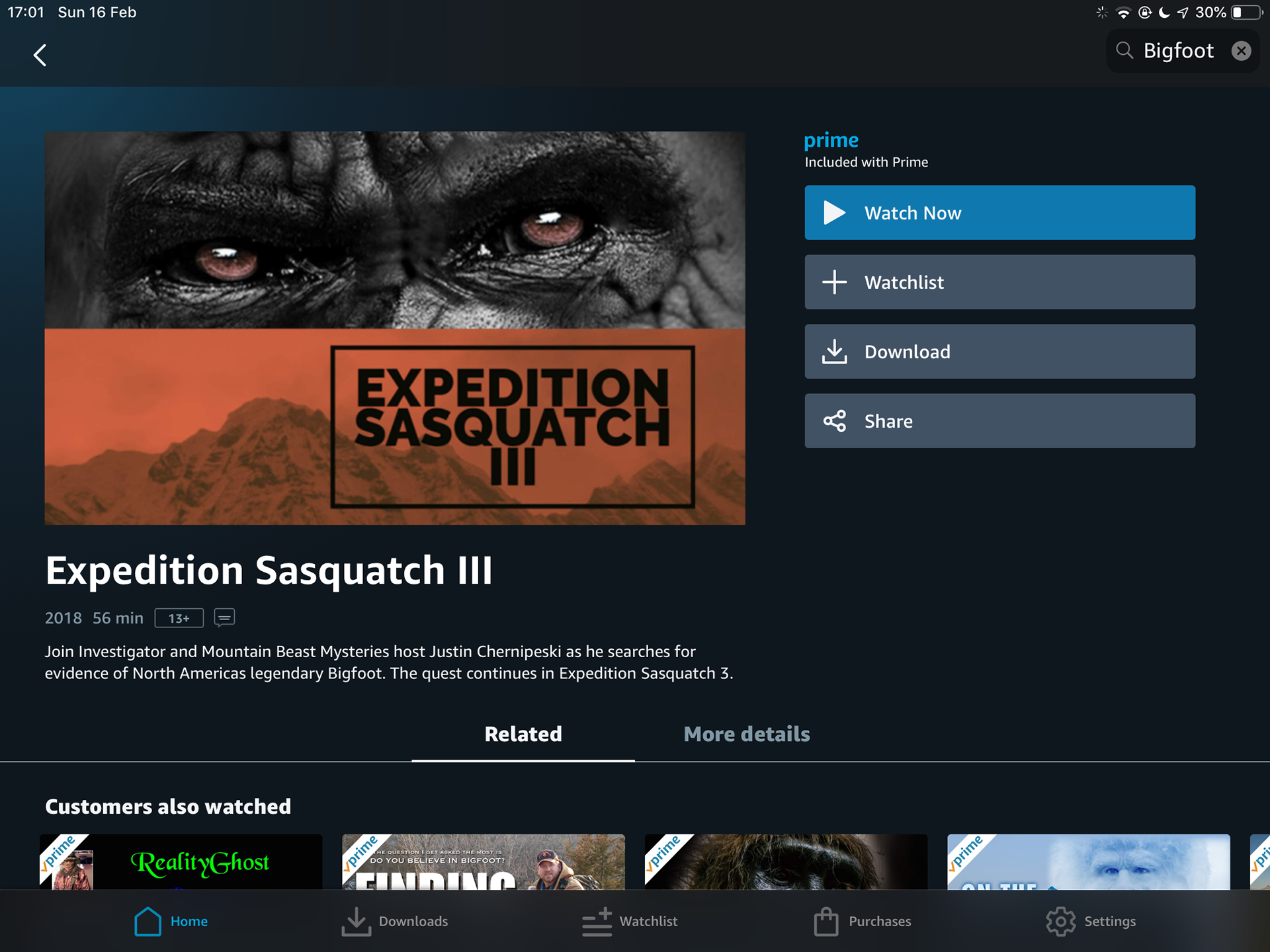This screenshot has width=1270, height=952.
Task: Open Watchlist in bottom navigation
Action: point(630,921)
